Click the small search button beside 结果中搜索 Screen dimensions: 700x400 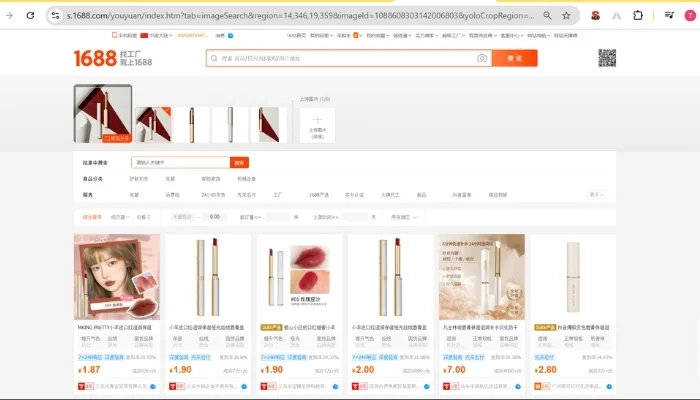pyautogui.click(x=239, y=162)
